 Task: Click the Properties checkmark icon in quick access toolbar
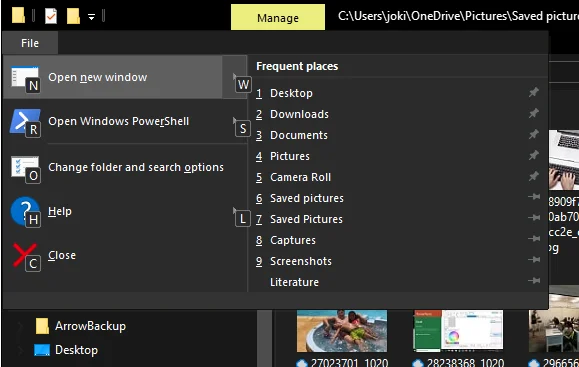(x=51, y=16)
